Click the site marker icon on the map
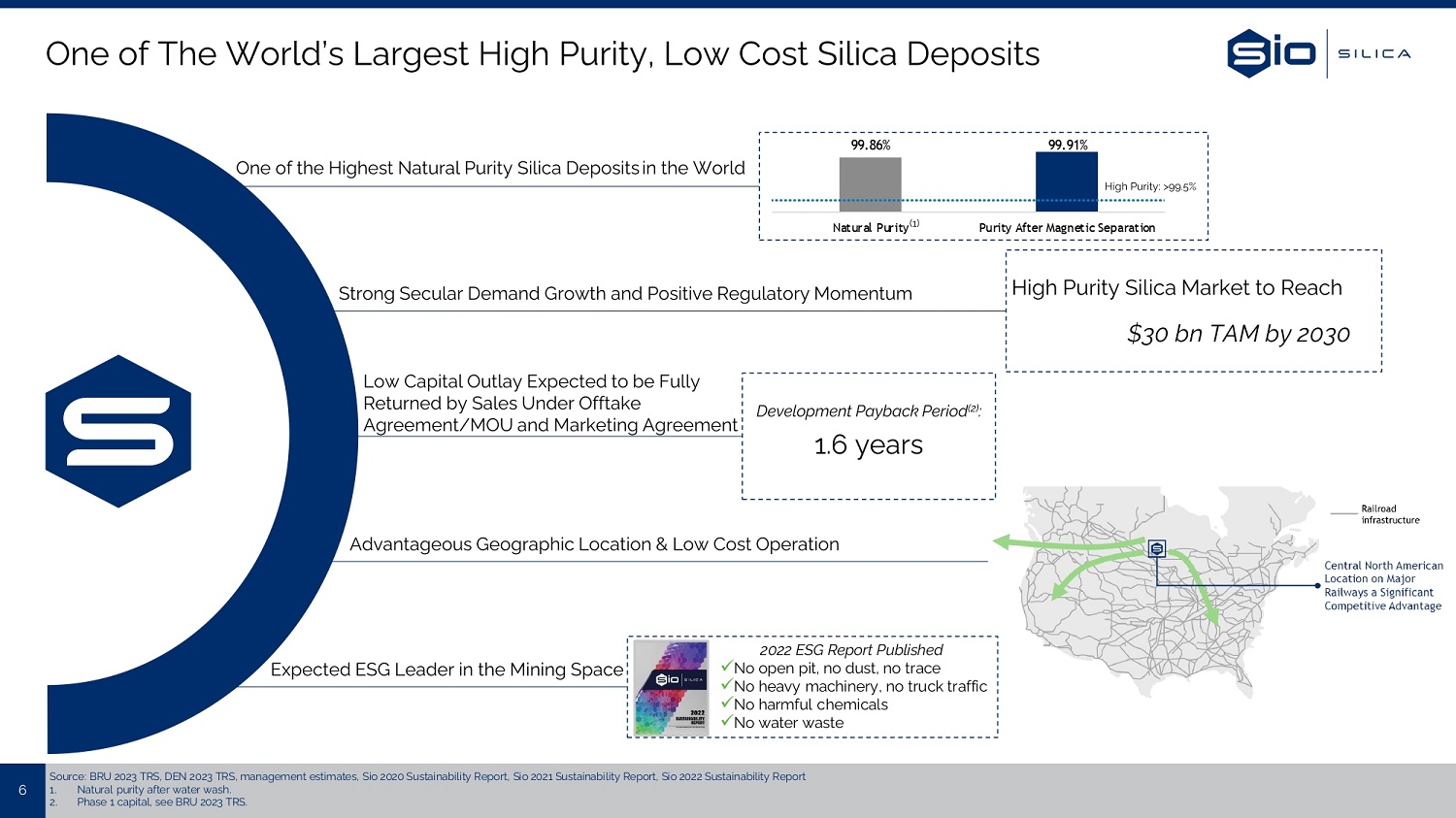 [1157, 549]
